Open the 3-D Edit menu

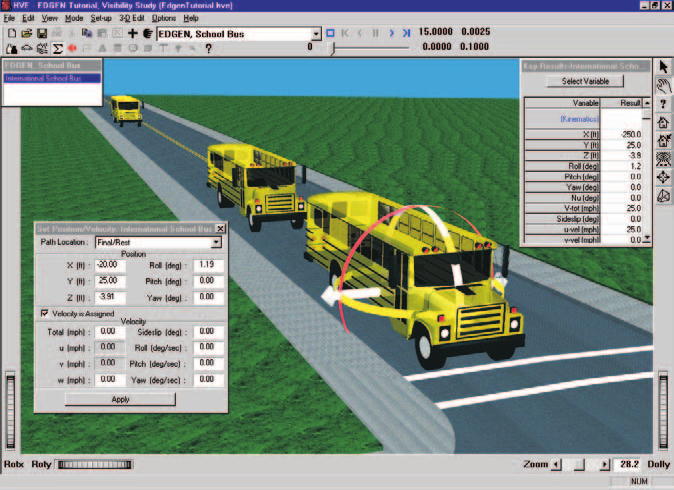pos(132,18)
